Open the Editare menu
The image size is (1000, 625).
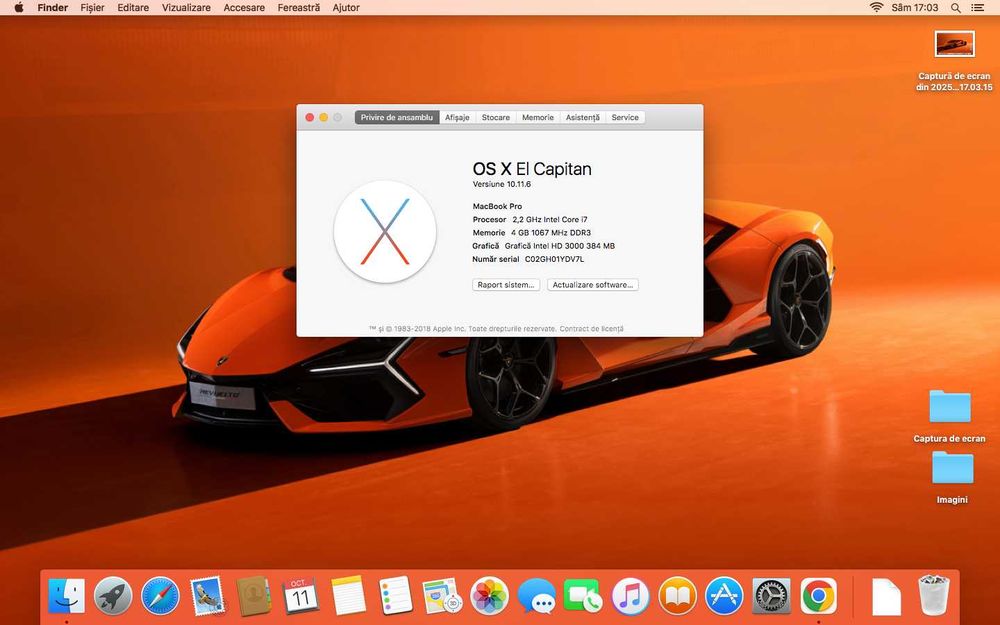point(133,8)
